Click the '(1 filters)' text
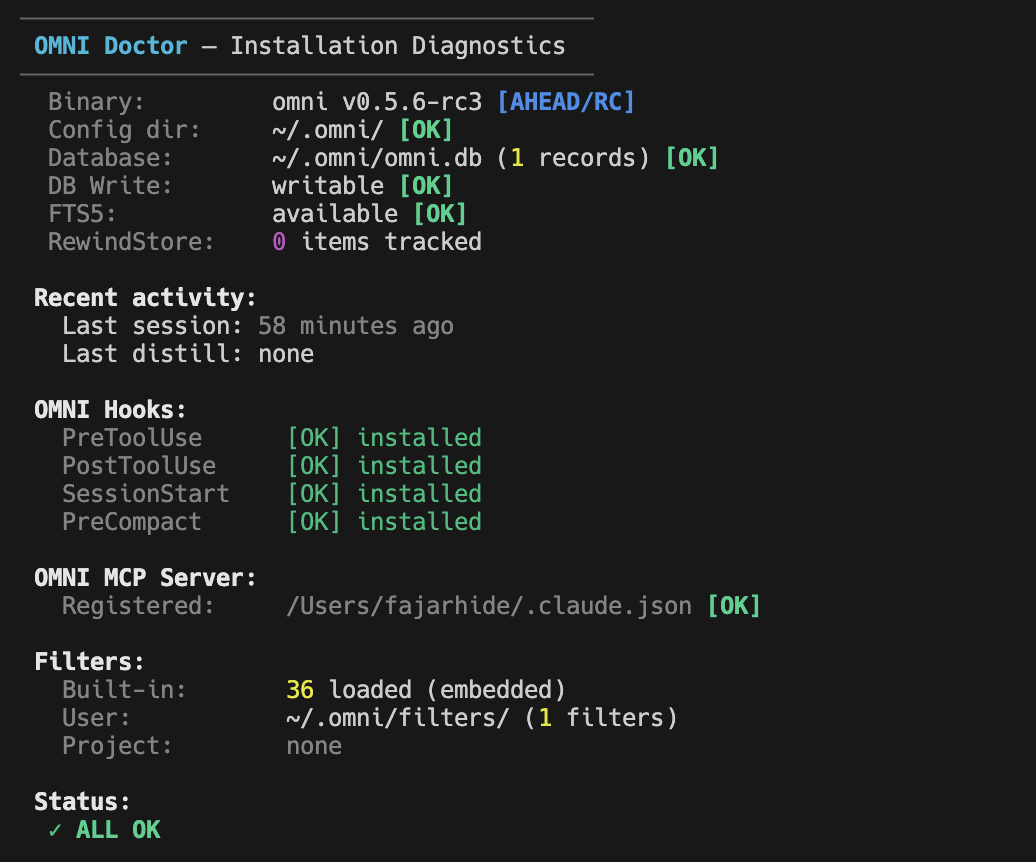The height and width of the screenshot is (862, 1036). click(x=601, y=718)
